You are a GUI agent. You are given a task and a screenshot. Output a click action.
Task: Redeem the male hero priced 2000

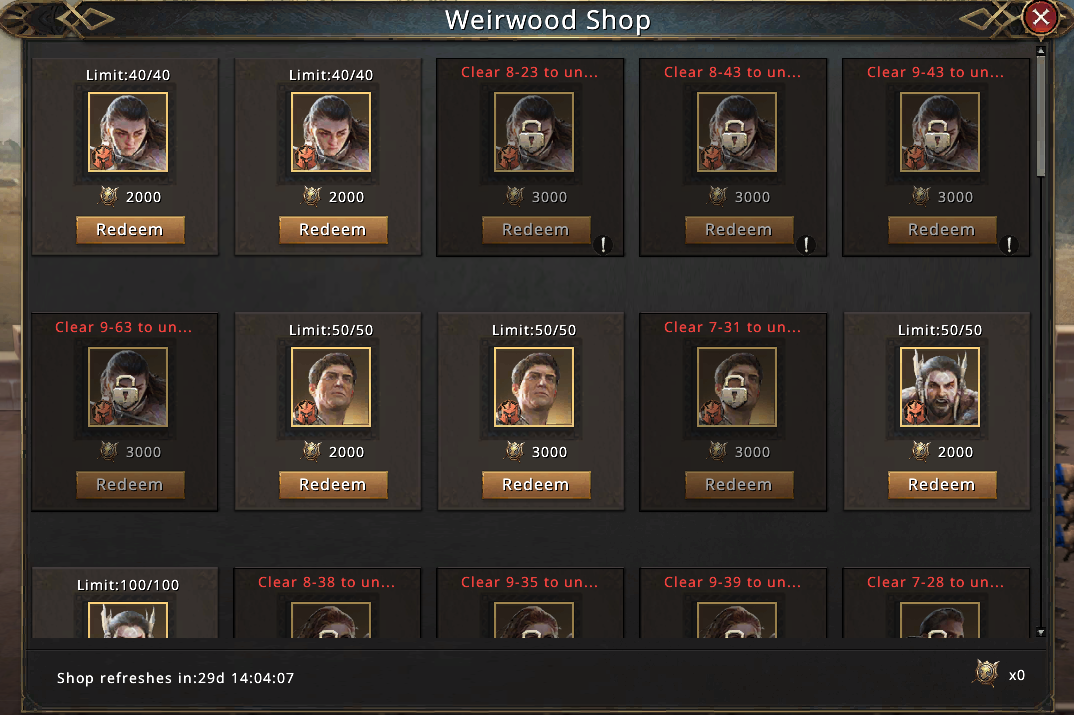333,484
